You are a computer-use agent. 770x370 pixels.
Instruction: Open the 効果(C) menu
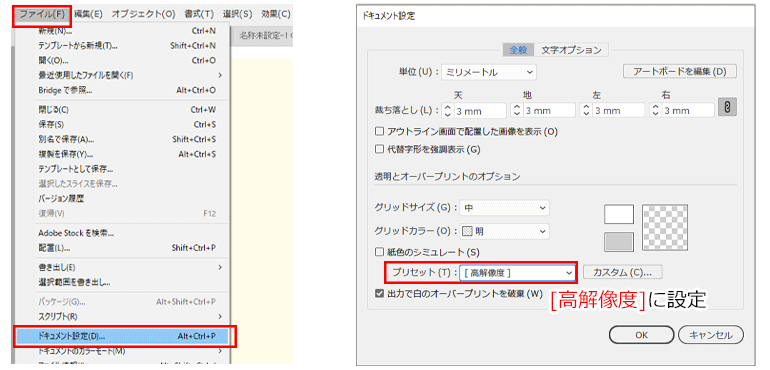[x=276, y=14]
